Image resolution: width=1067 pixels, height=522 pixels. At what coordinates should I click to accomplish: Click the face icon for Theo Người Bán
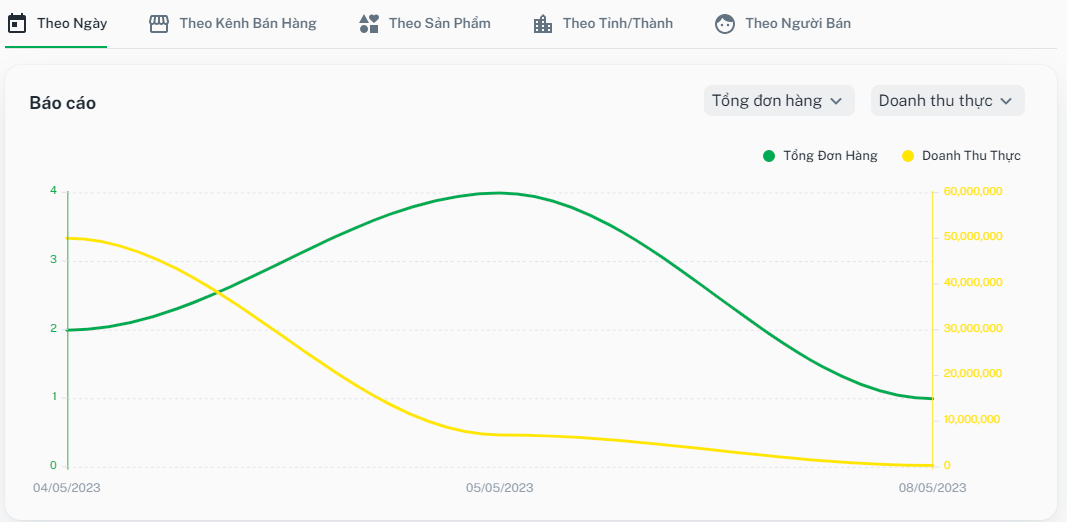(x=725, y=23)
